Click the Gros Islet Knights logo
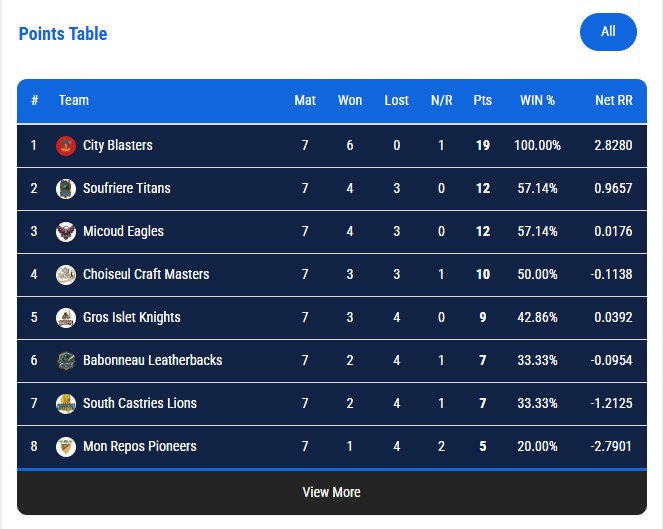Screen dimensions: 663x529 pyautogui.click(x=66, y=318)
